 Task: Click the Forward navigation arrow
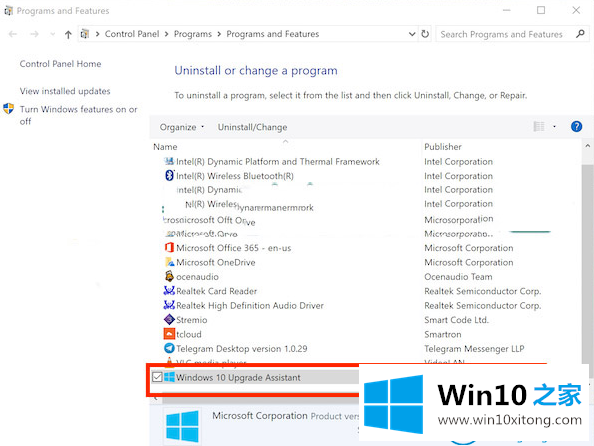pos(34,34)
